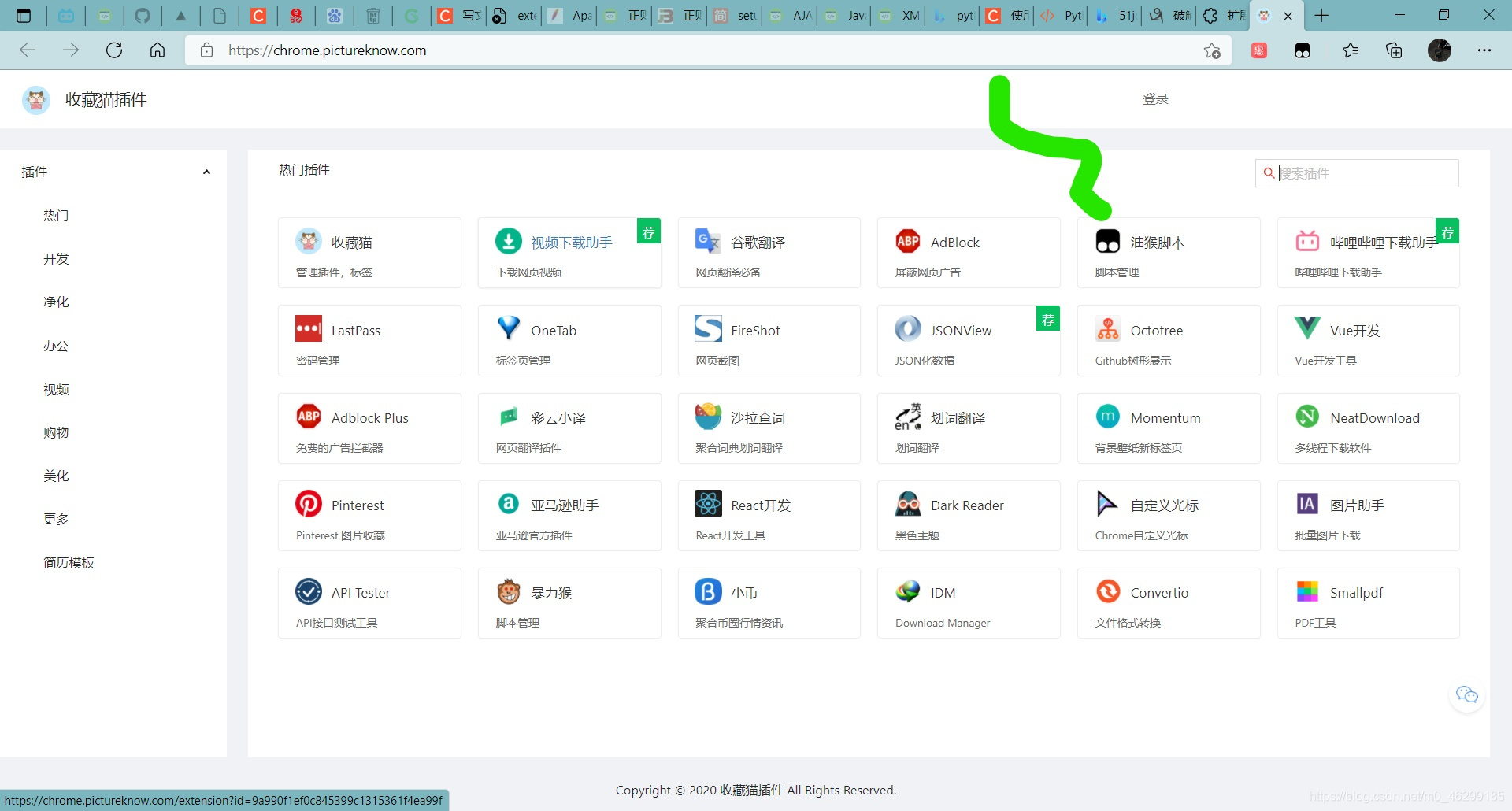Click the 亚马逊助手 a icon
This screenshot has height=811, width=1512.
(x=509, y=504)
